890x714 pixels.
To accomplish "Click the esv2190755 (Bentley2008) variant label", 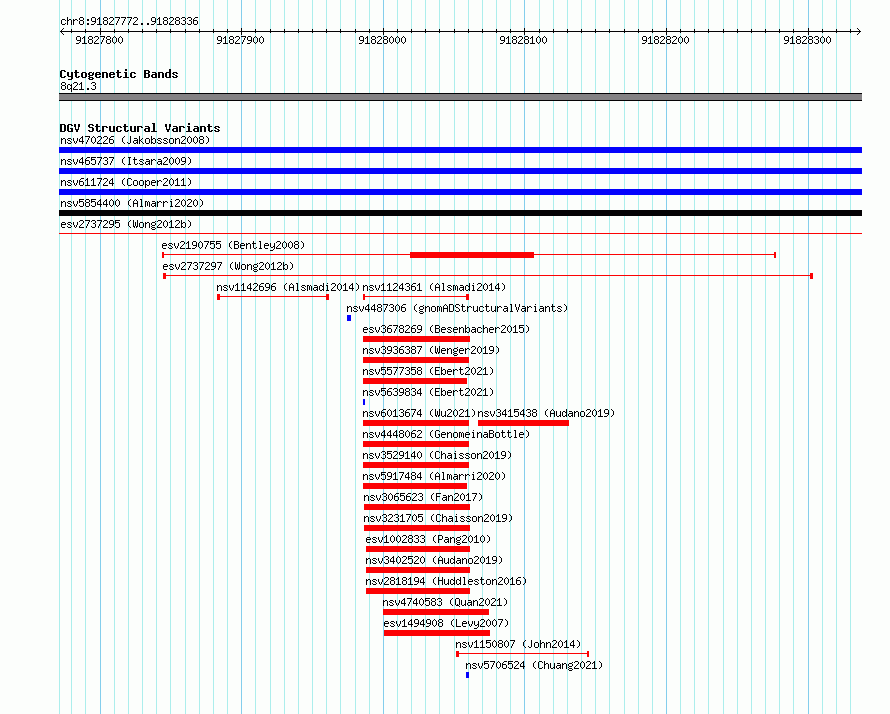I will 233,245.
